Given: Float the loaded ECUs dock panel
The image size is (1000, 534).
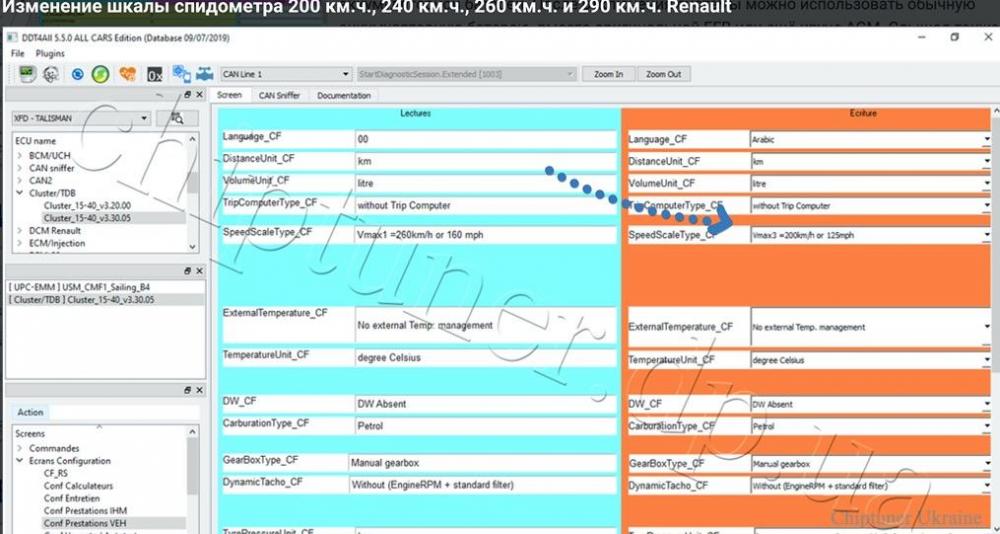Looking at the screenshot, I should coord(188,271).
